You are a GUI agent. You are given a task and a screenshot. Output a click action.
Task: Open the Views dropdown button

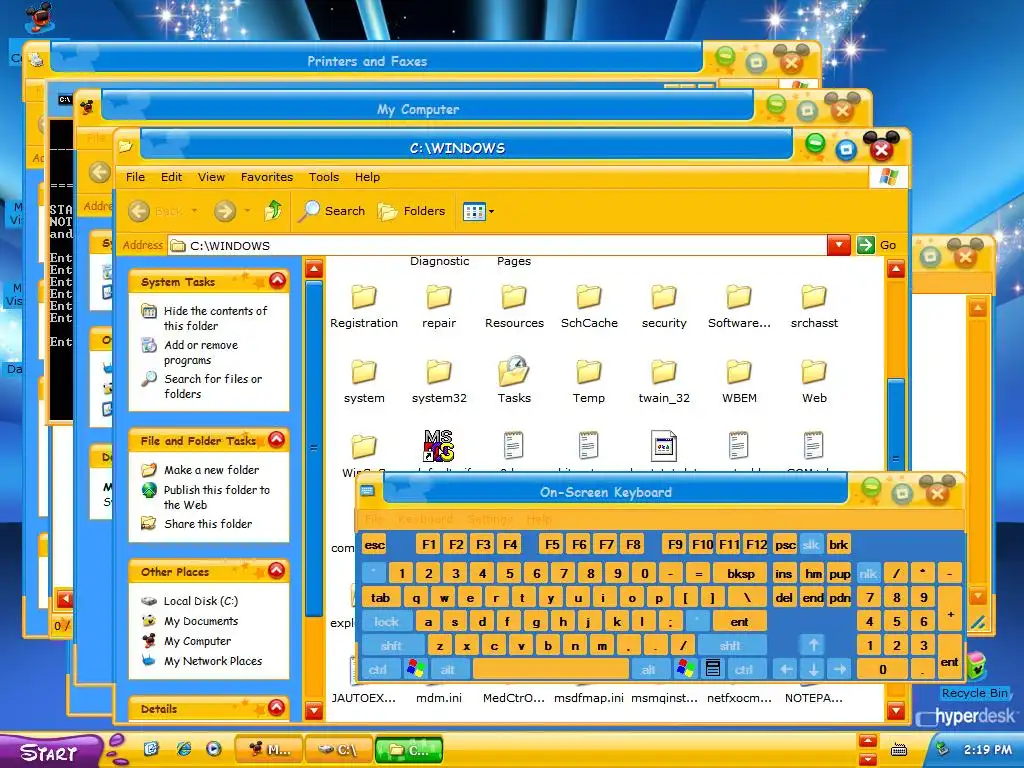click(479, 211)
